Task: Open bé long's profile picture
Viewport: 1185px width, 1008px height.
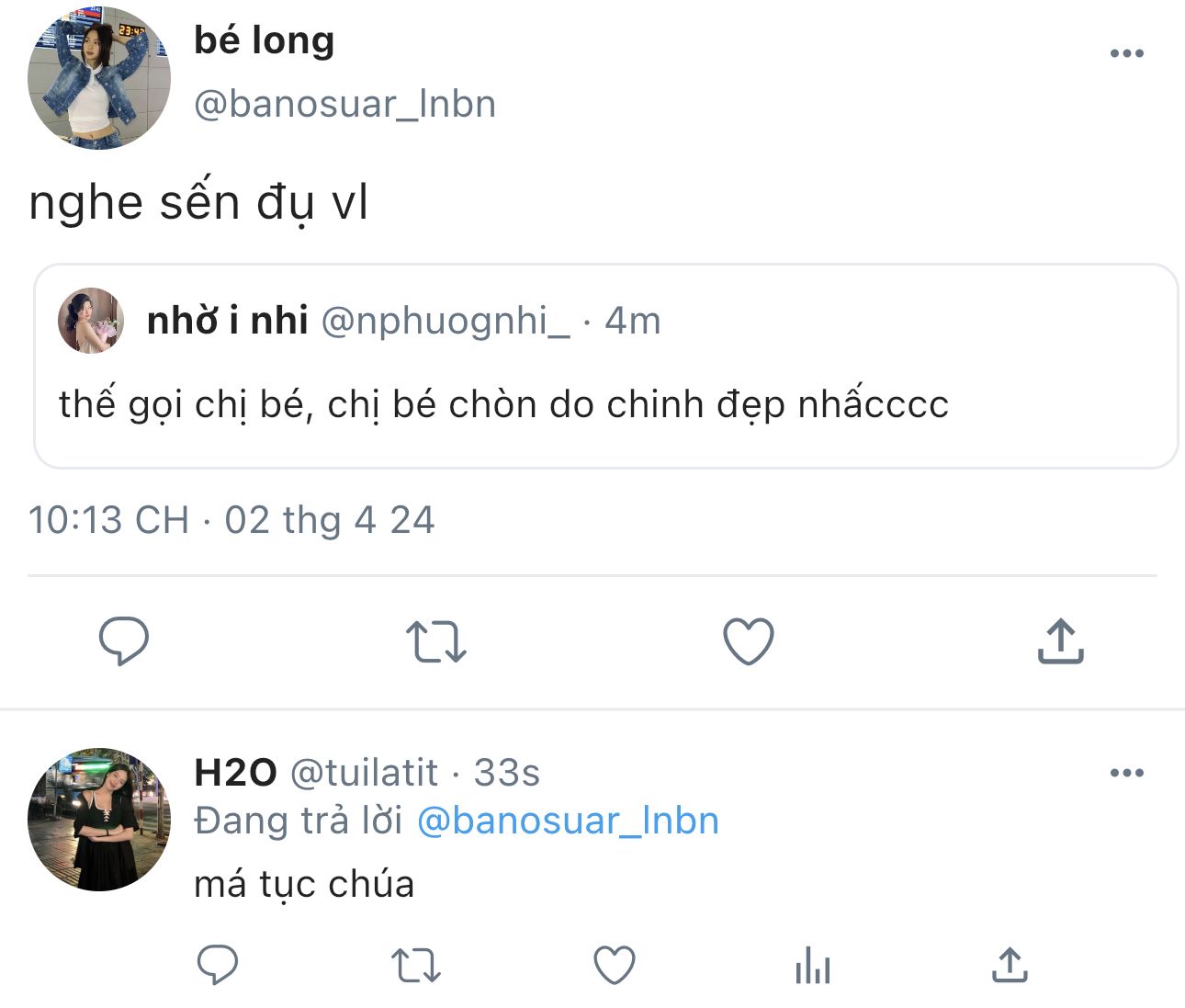Action: (x=99, y=78)
